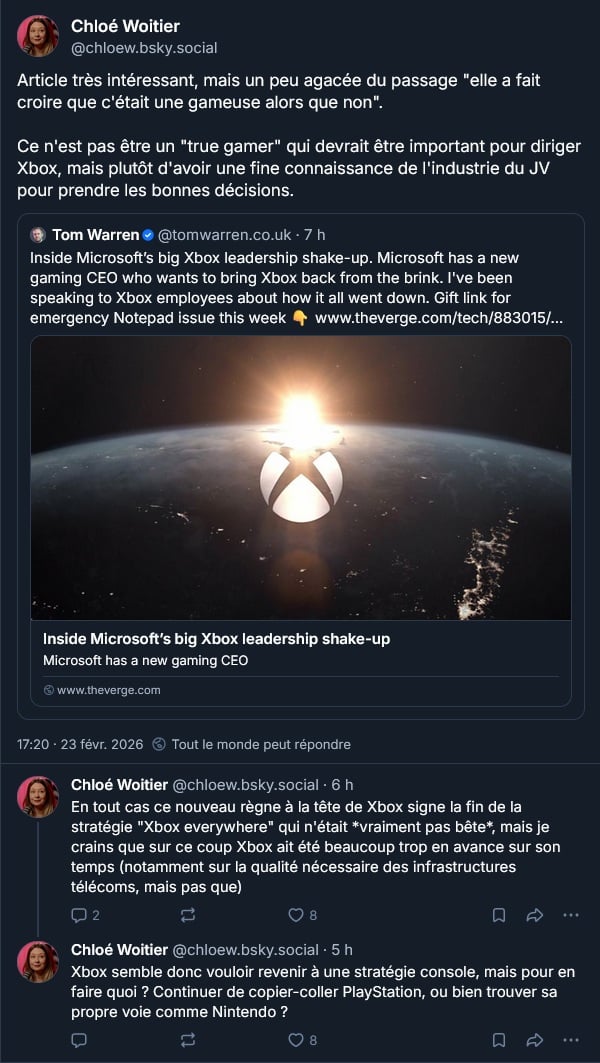
Task: Like the 5 h console strategy post
Action: 295,1040
